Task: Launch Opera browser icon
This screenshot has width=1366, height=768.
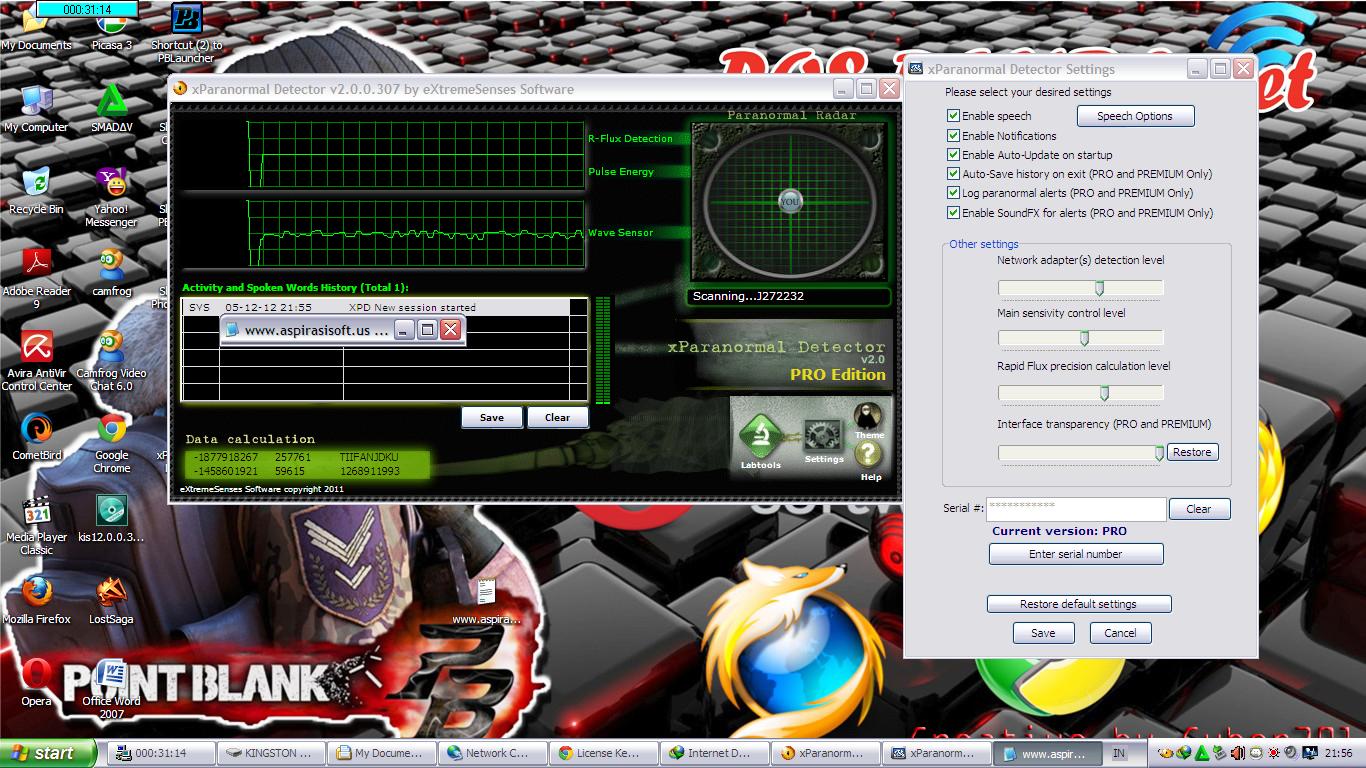Action: tap(37, 682)
